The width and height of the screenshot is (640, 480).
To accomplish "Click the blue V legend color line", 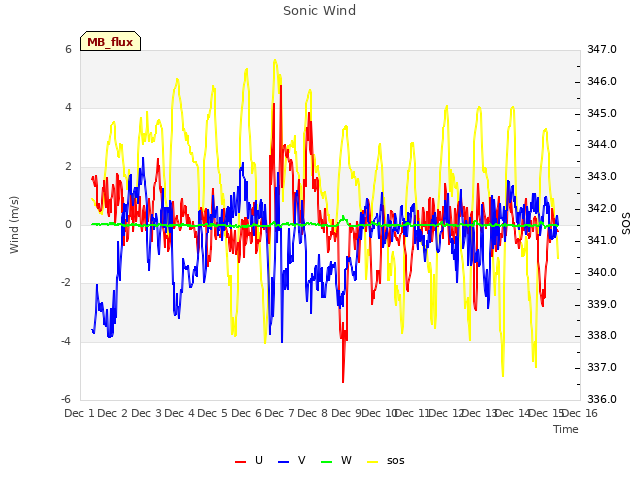I will point(283,462).
